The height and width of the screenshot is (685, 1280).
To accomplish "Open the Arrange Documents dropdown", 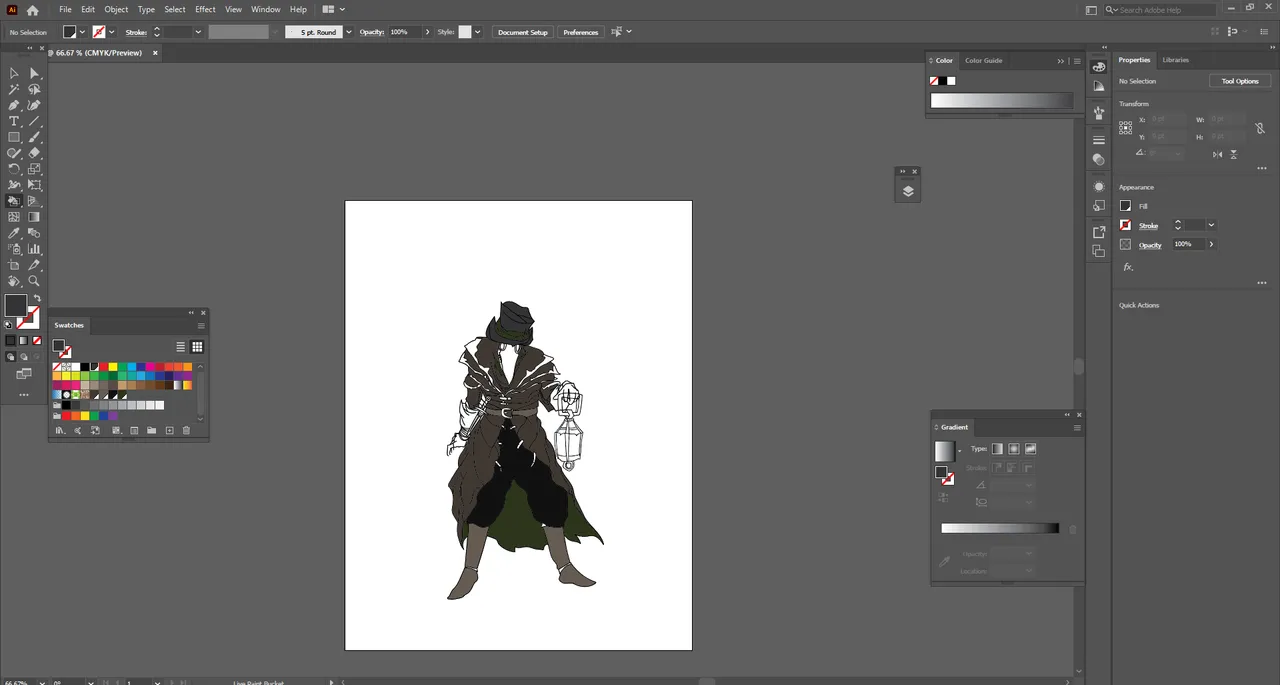I will coord(332,10).
